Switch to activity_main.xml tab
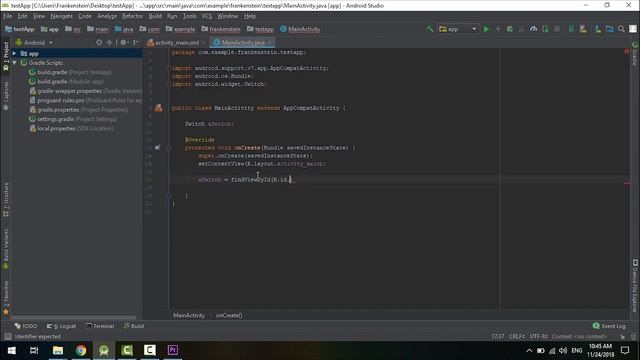Screen dimensions: 640x360 click(176, 42)
